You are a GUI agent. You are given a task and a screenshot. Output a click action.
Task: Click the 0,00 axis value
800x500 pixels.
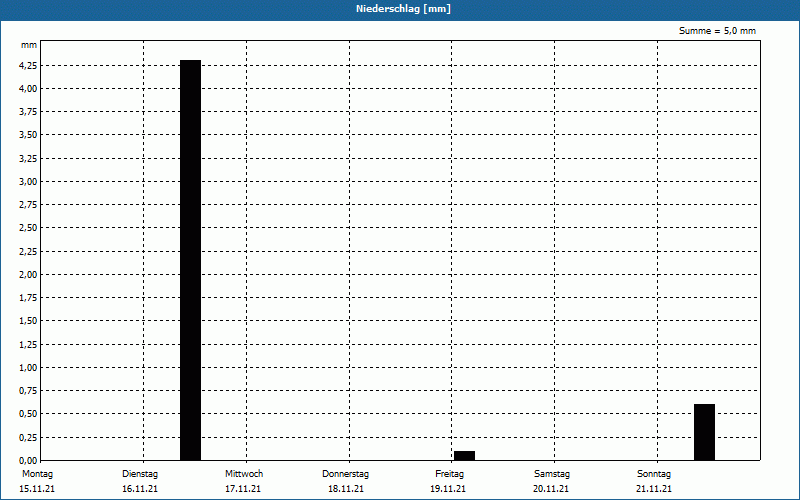tap(28, 460)
